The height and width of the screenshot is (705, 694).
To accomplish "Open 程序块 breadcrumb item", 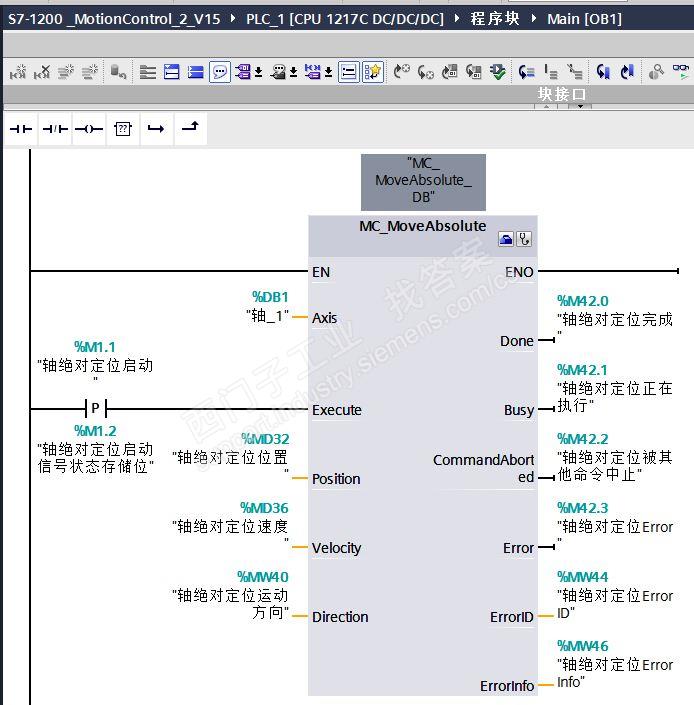I will (x=495, y=19).
